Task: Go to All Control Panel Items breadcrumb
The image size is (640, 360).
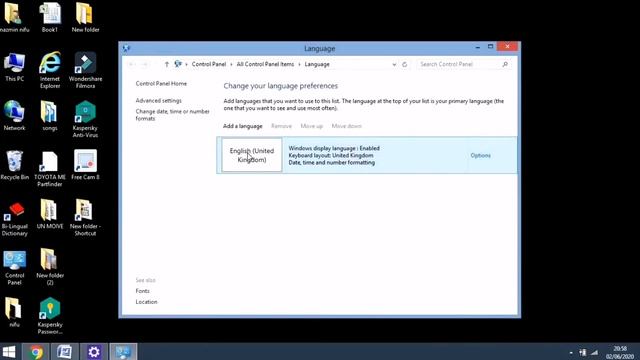Action: point(265,64)
